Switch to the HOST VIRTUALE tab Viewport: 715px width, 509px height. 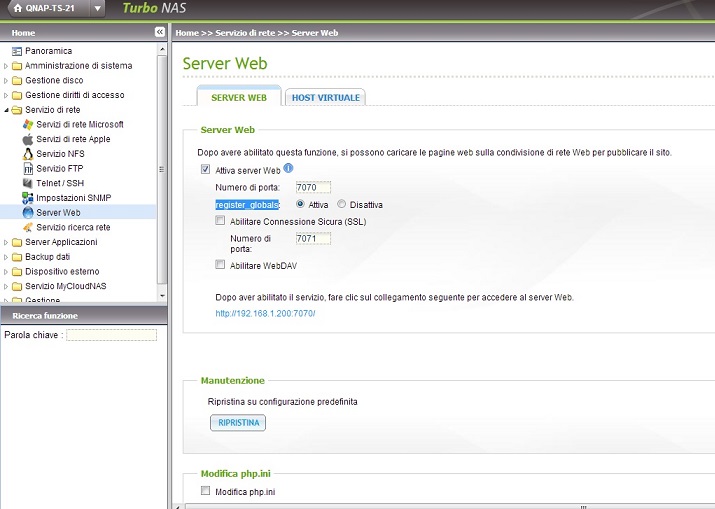click(325, 97)
